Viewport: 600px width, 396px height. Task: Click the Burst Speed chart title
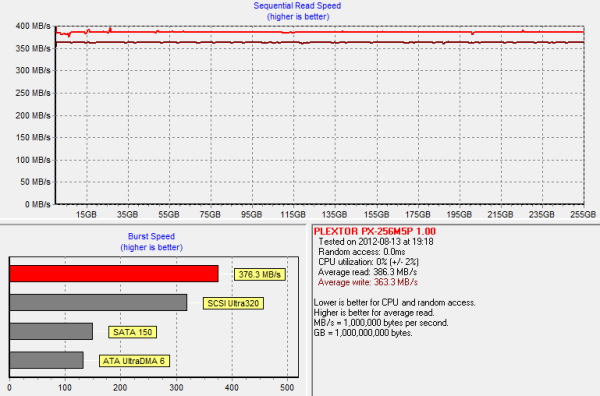[x=152, y=236]
